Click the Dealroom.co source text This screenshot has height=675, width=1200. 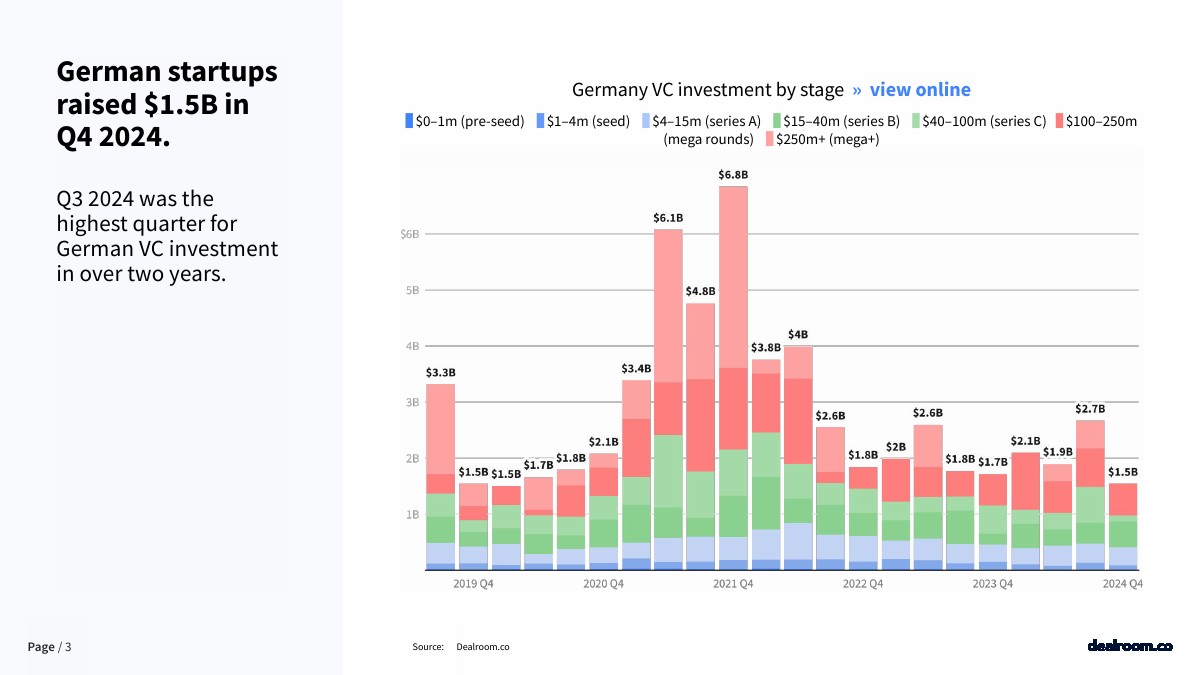tap(482, 647)
